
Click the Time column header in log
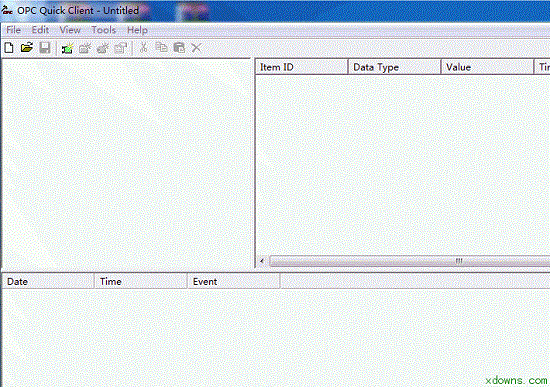tap(141, 281)
